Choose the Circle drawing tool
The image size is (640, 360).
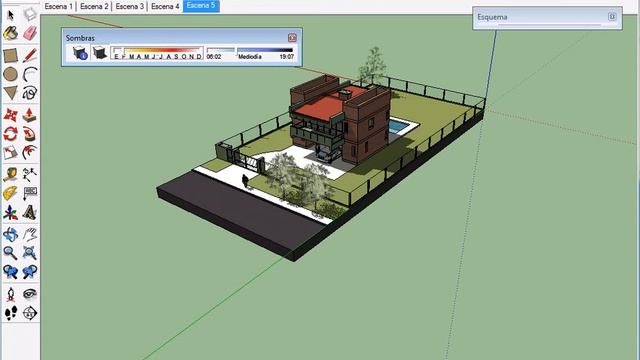click(x=11, y=74)
